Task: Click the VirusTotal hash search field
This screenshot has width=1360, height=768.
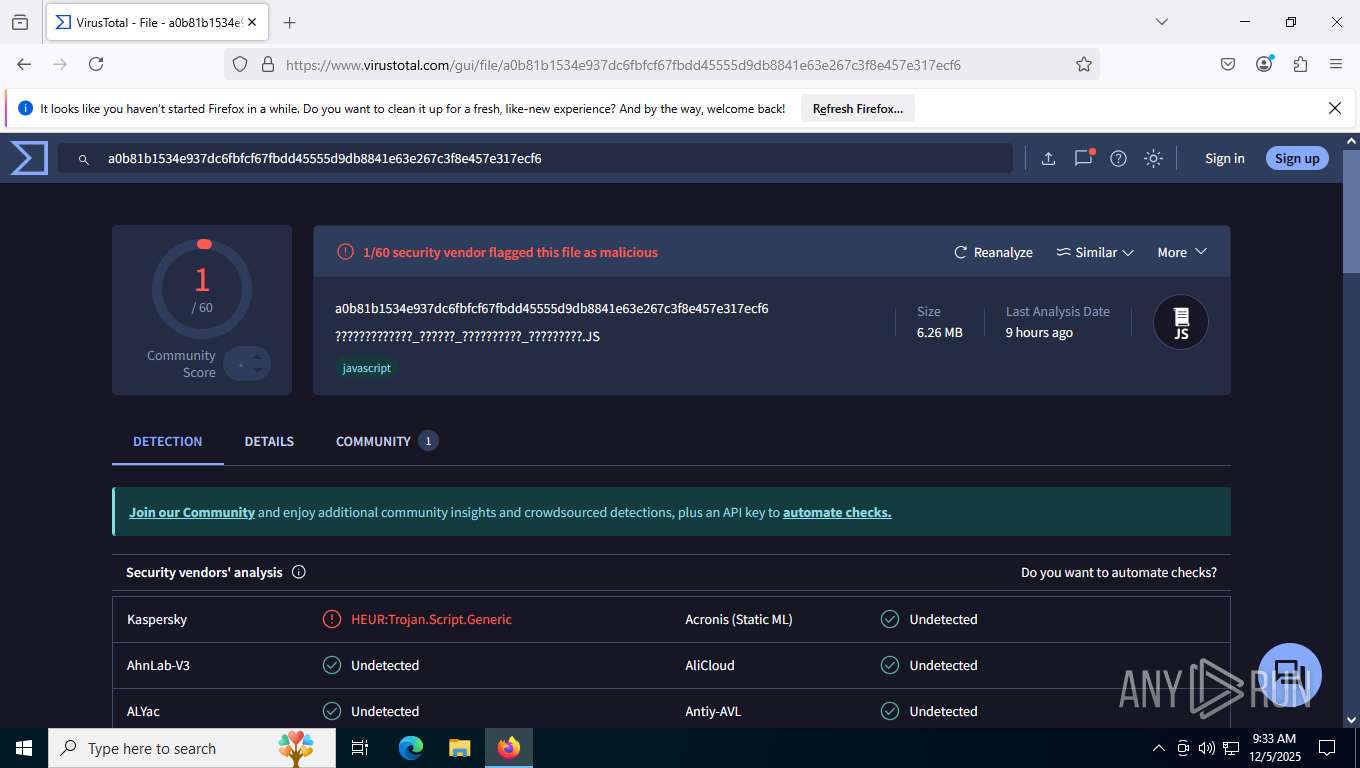Action: [535, 158]
